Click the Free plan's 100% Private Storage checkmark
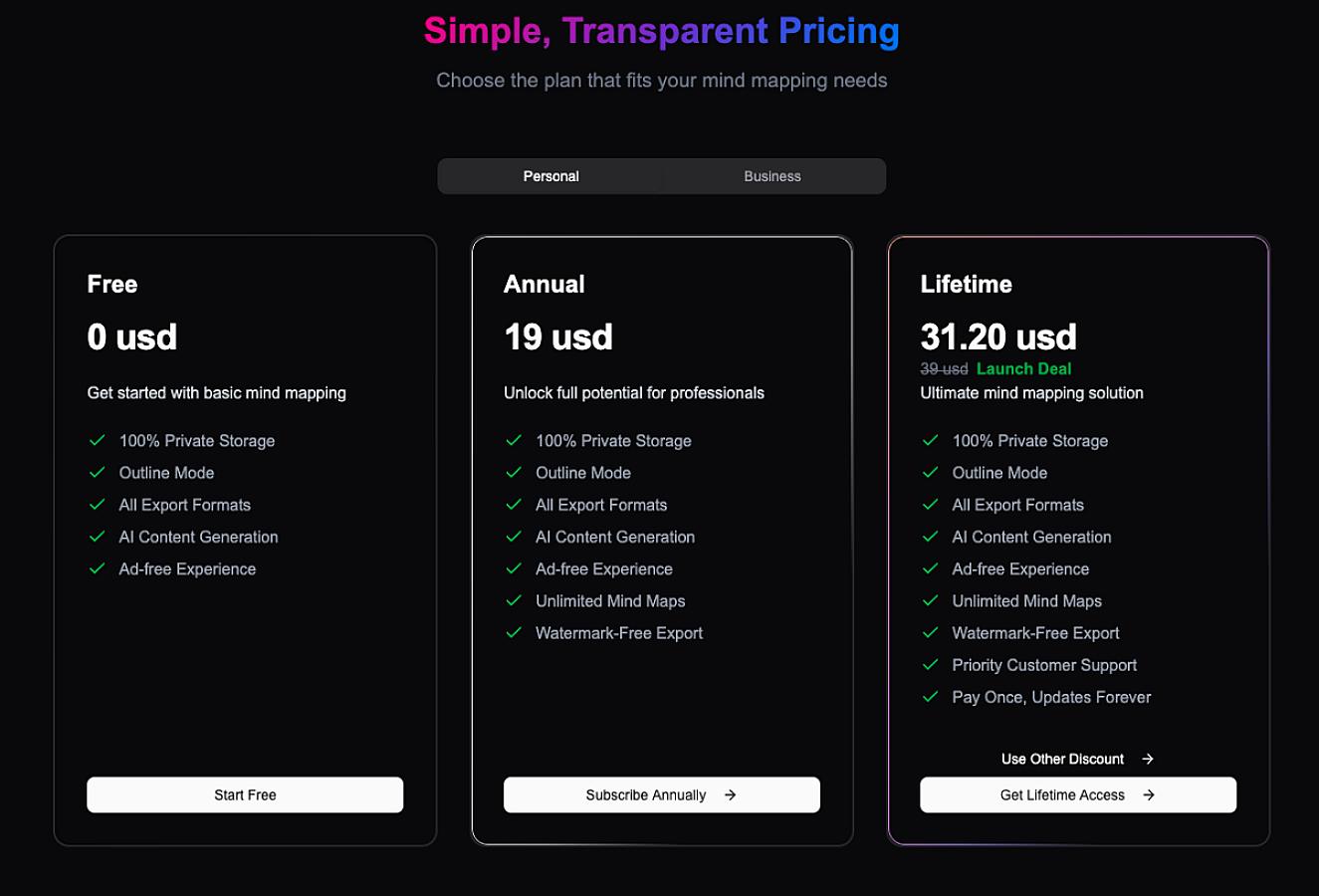Image resolution: width=1319 pixels, height=896 pixels. [x=98, y=440]
